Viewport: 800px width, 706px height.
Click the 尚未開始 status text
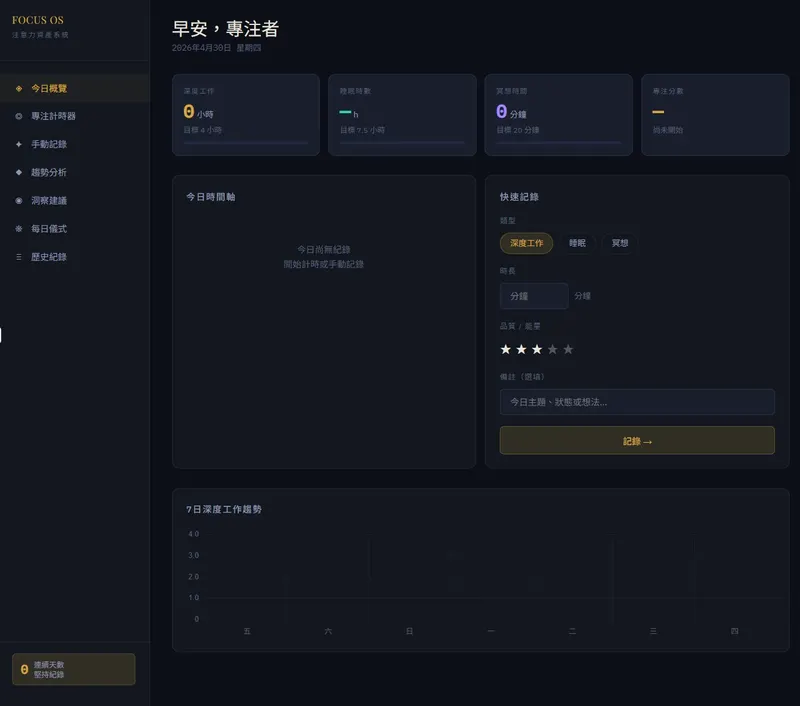coord(668,130)
